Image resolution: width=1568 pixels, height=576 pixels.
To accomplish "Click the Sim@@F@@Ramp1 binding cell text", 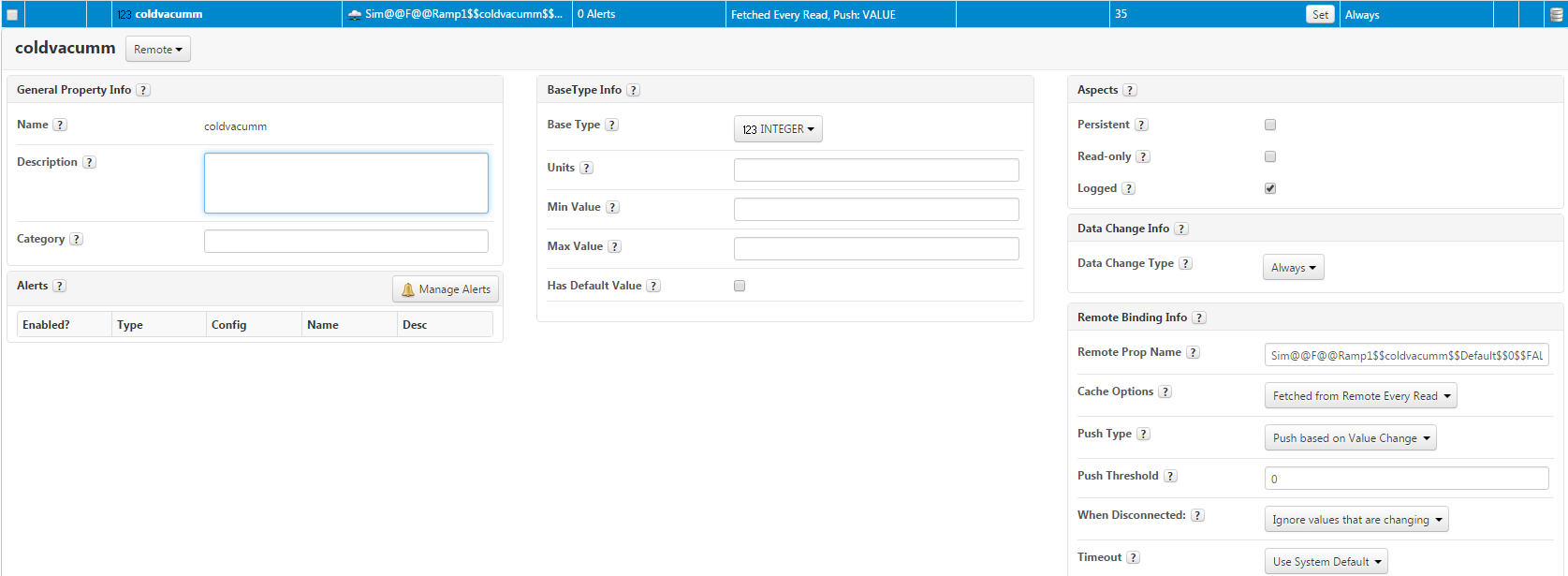I will coord(463,14).
